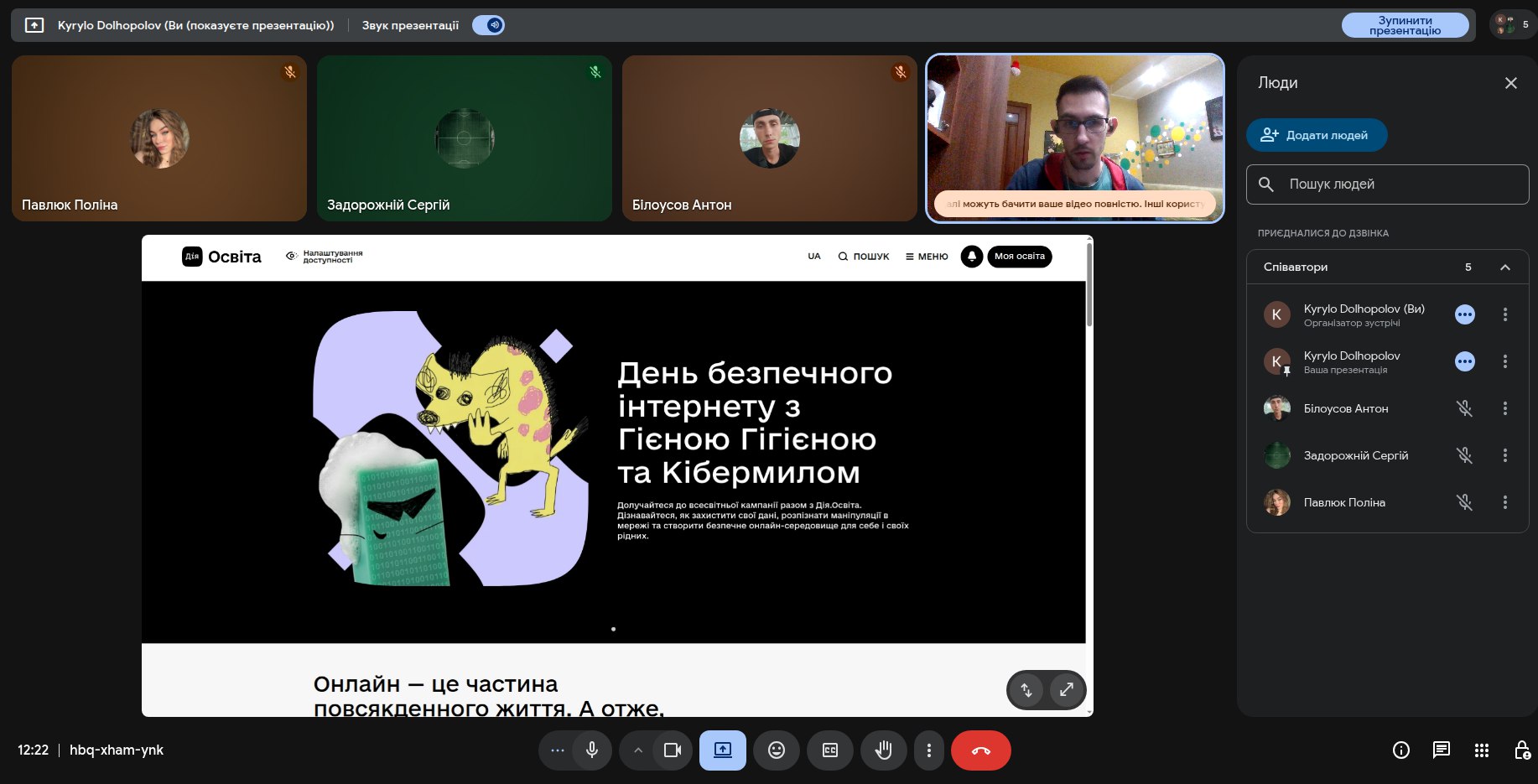This screenshot has height=784, width=1538.
Task: Open the activities grid icon
Action: (1482, 750)
